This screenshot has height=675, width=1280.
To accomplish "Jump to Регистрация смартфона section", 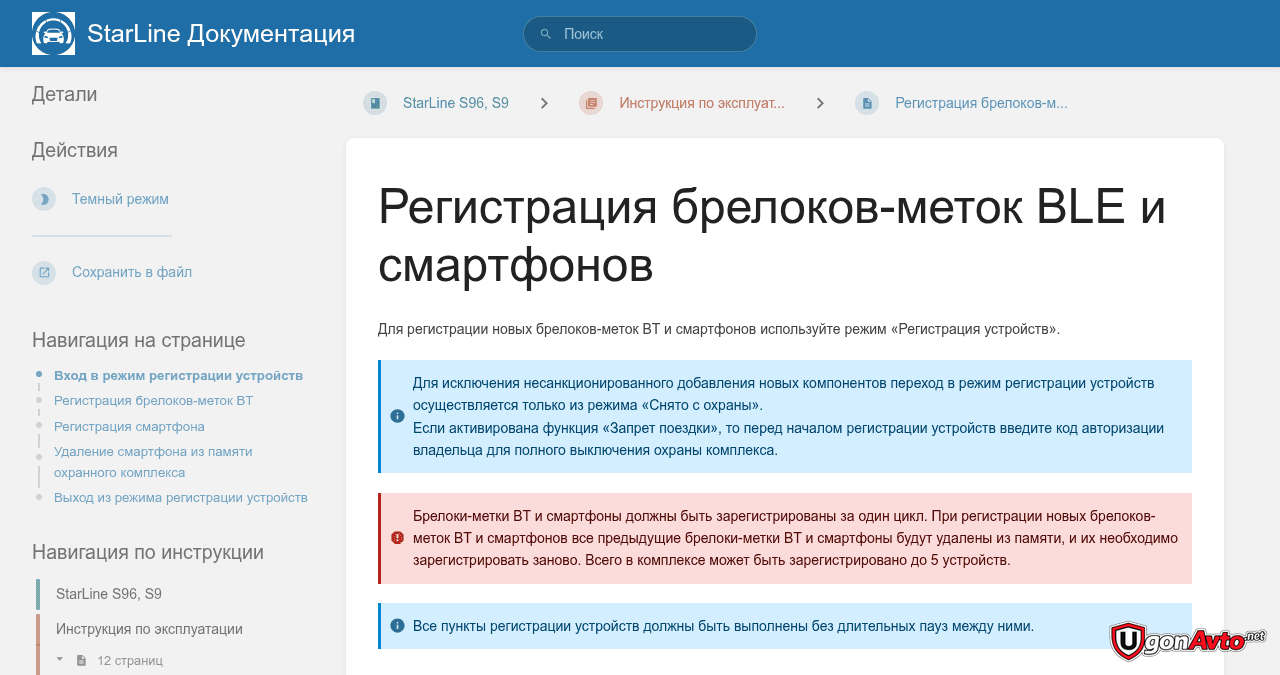I will (x=129, y=426).
